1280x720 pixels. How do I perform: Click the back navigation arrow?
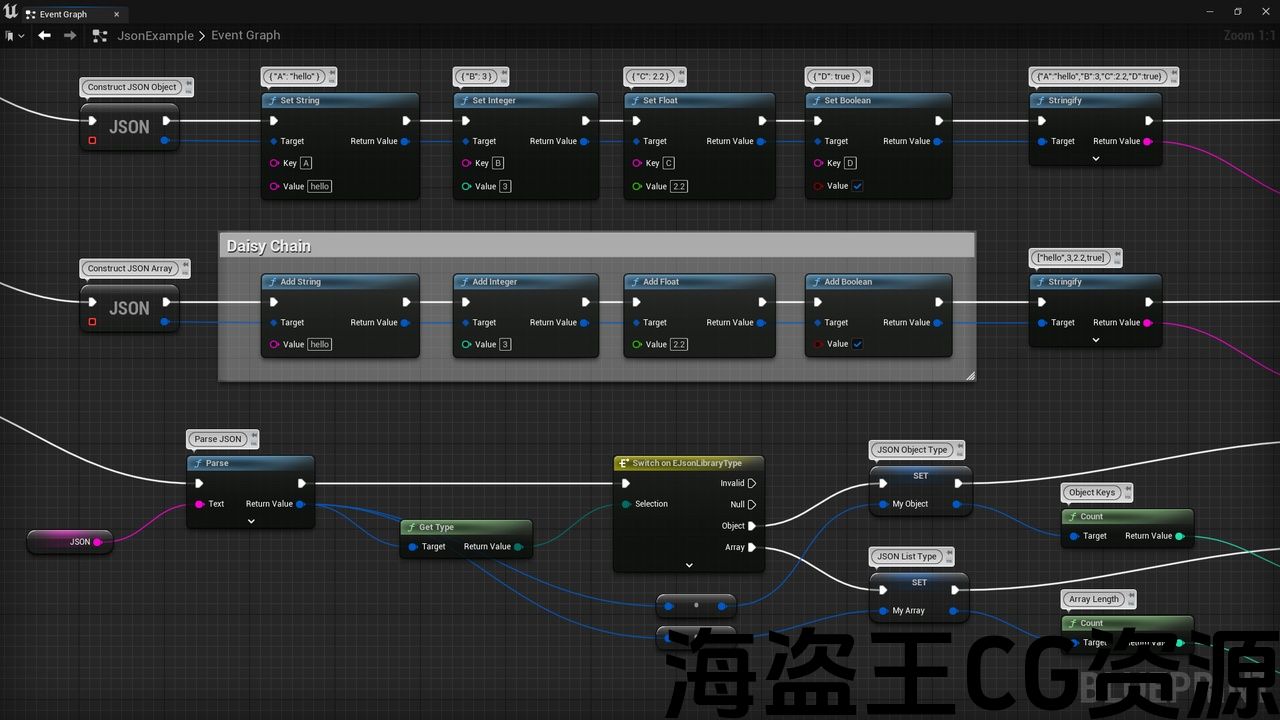coord(44,35)
